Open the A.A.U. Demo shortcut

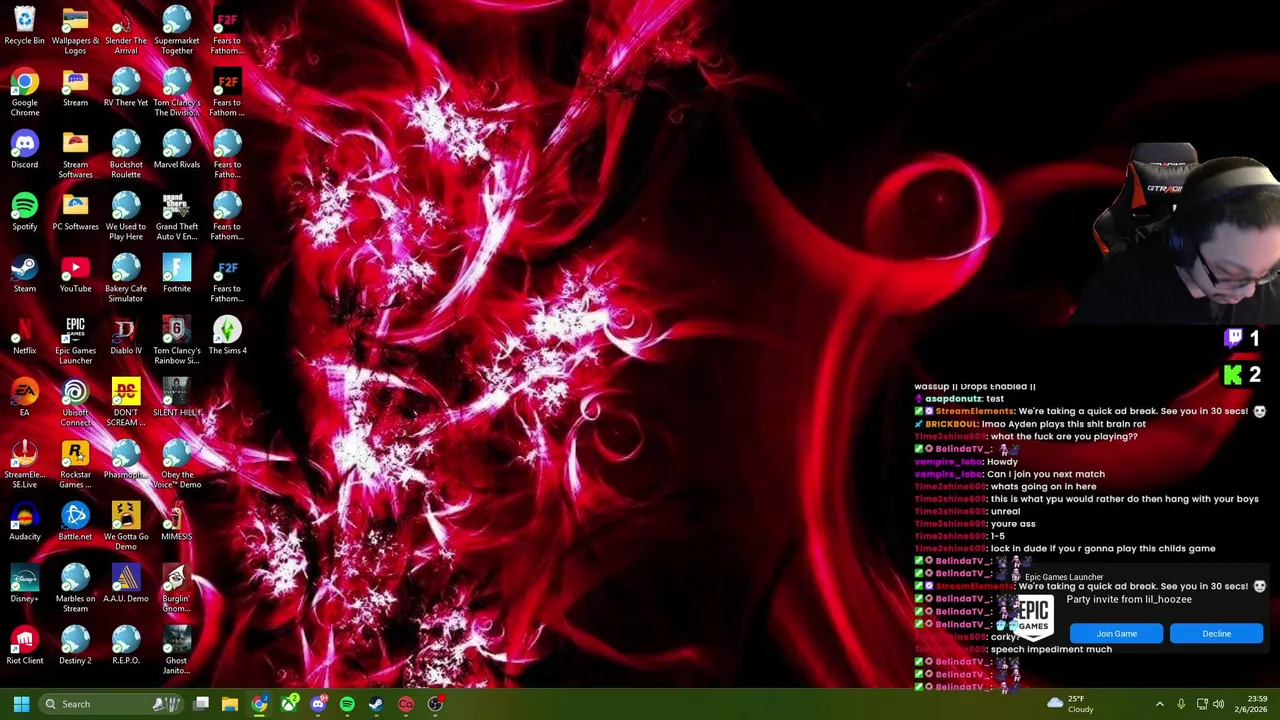click(x=126, y=584)
